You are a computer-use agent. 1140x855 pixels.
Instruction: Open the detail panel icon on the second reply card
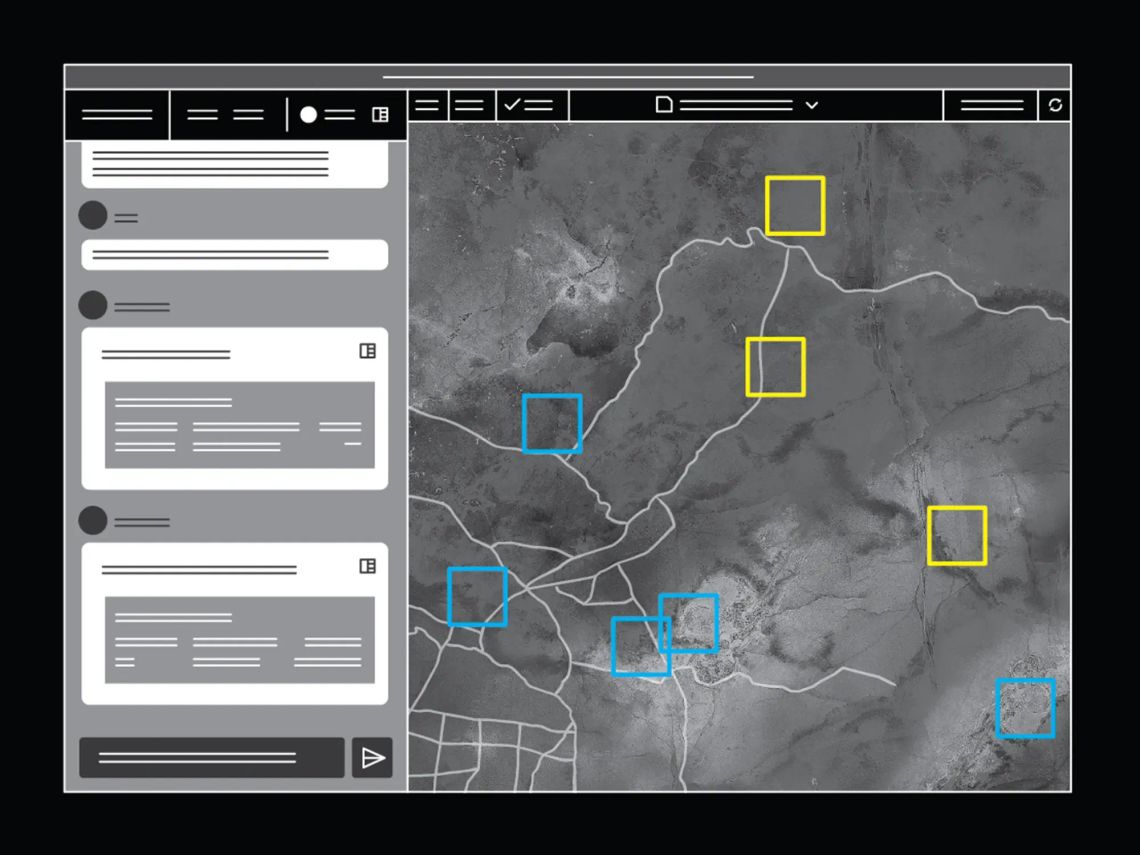tap(367, 566)
